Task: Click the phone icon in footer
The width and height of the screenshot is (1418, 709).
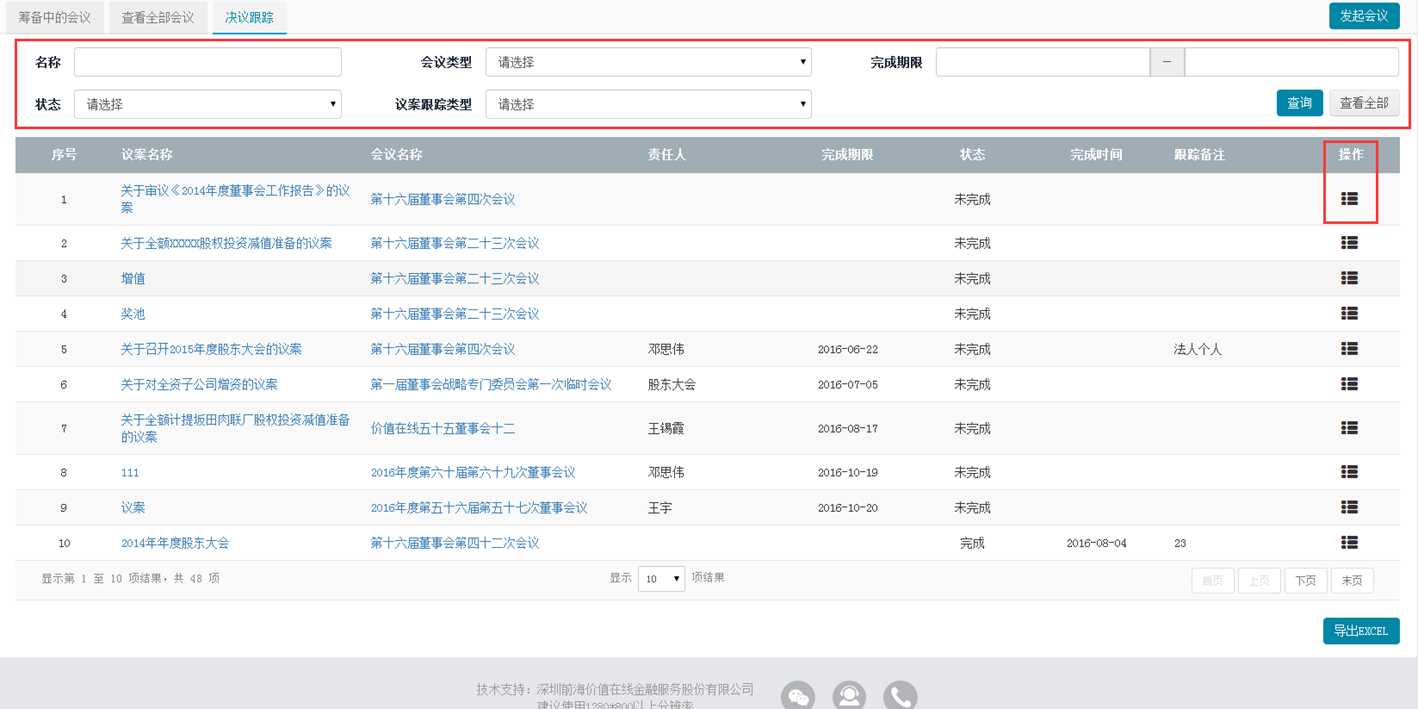Action: click(900, 696)
